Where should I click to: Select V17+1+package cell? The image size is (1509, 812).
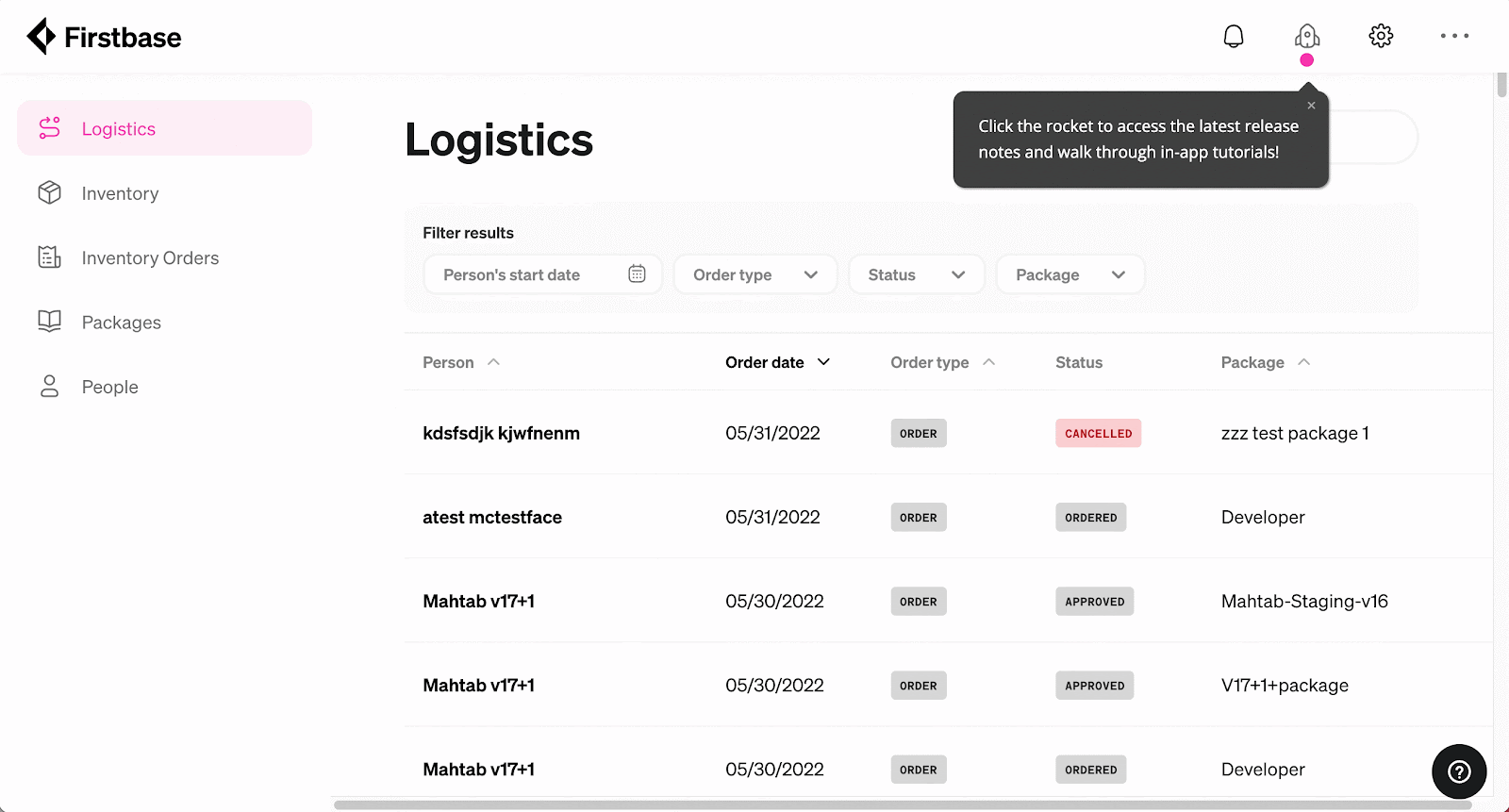tap(1285, 685)
